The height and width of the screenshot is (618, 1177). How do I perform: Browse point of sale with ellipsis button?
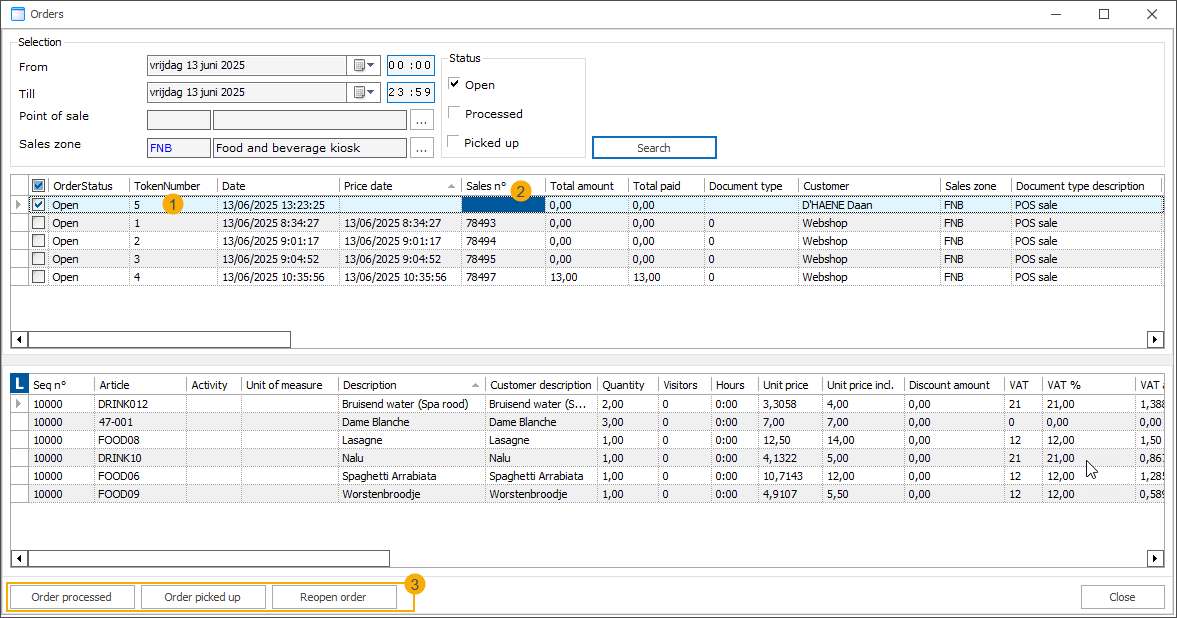[x=422, y=120]
